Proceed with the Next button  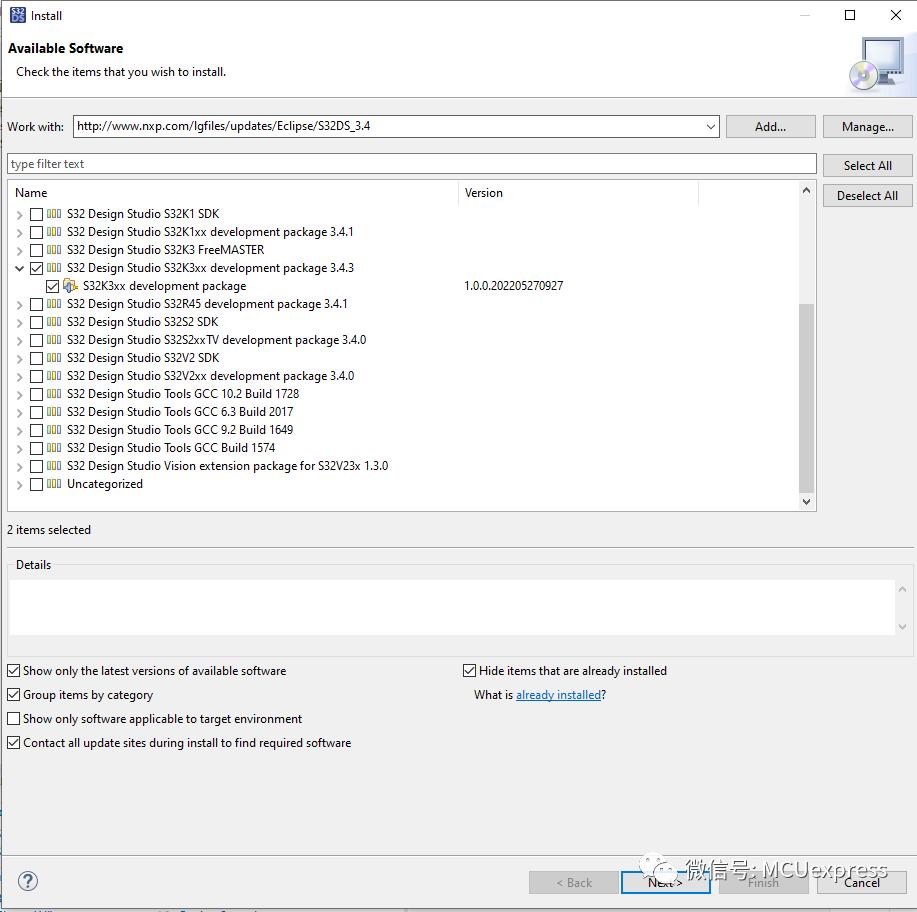(666, 882)
